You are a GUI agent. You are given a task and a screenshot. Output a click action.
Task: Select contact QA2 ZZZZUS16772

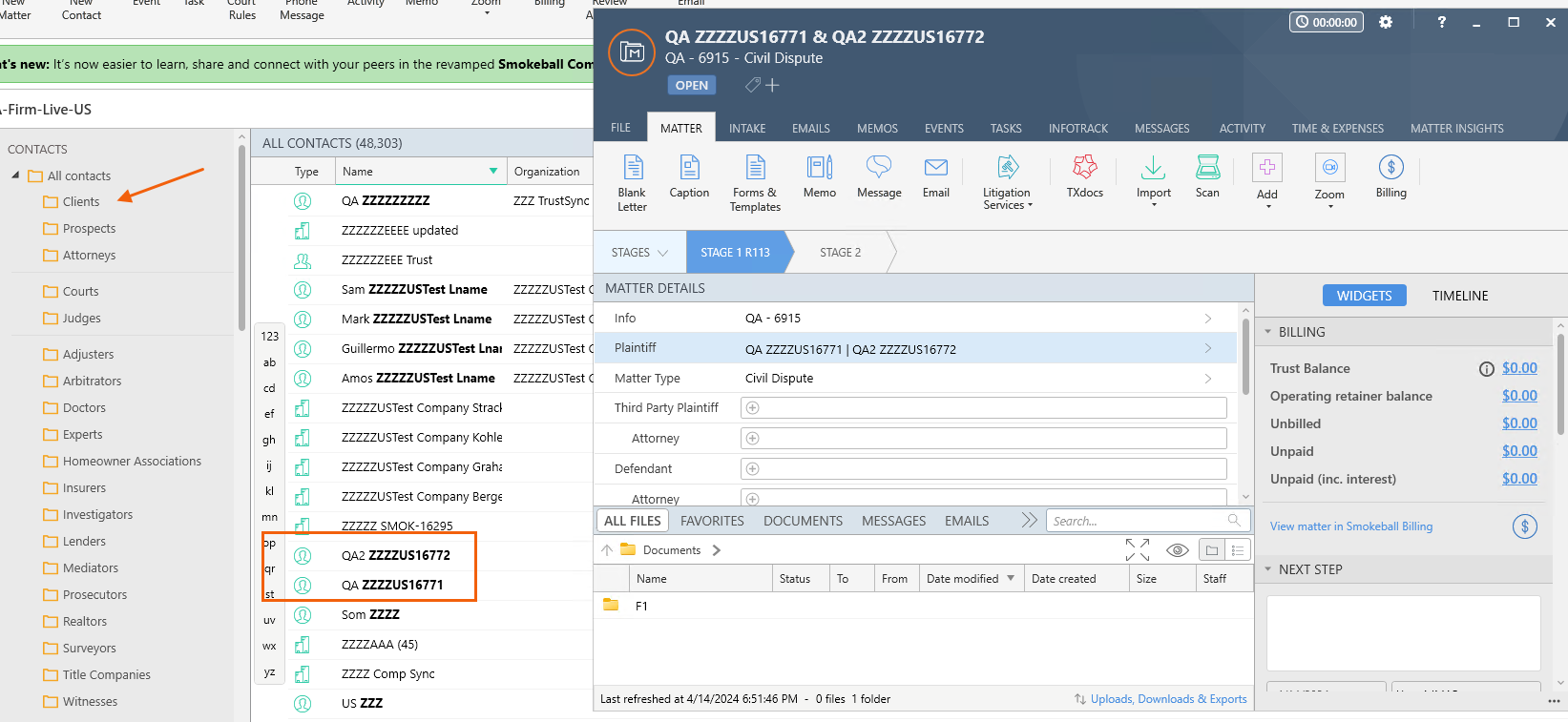pos(396,555)
